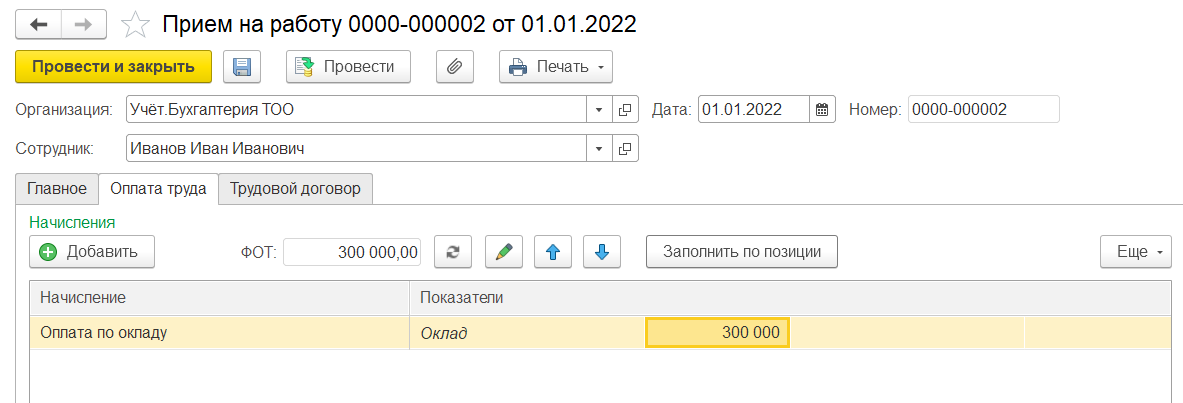Open attached files via paperclip icon
This screenshot has width=1183, height=403.
click(x=454, y=67)
